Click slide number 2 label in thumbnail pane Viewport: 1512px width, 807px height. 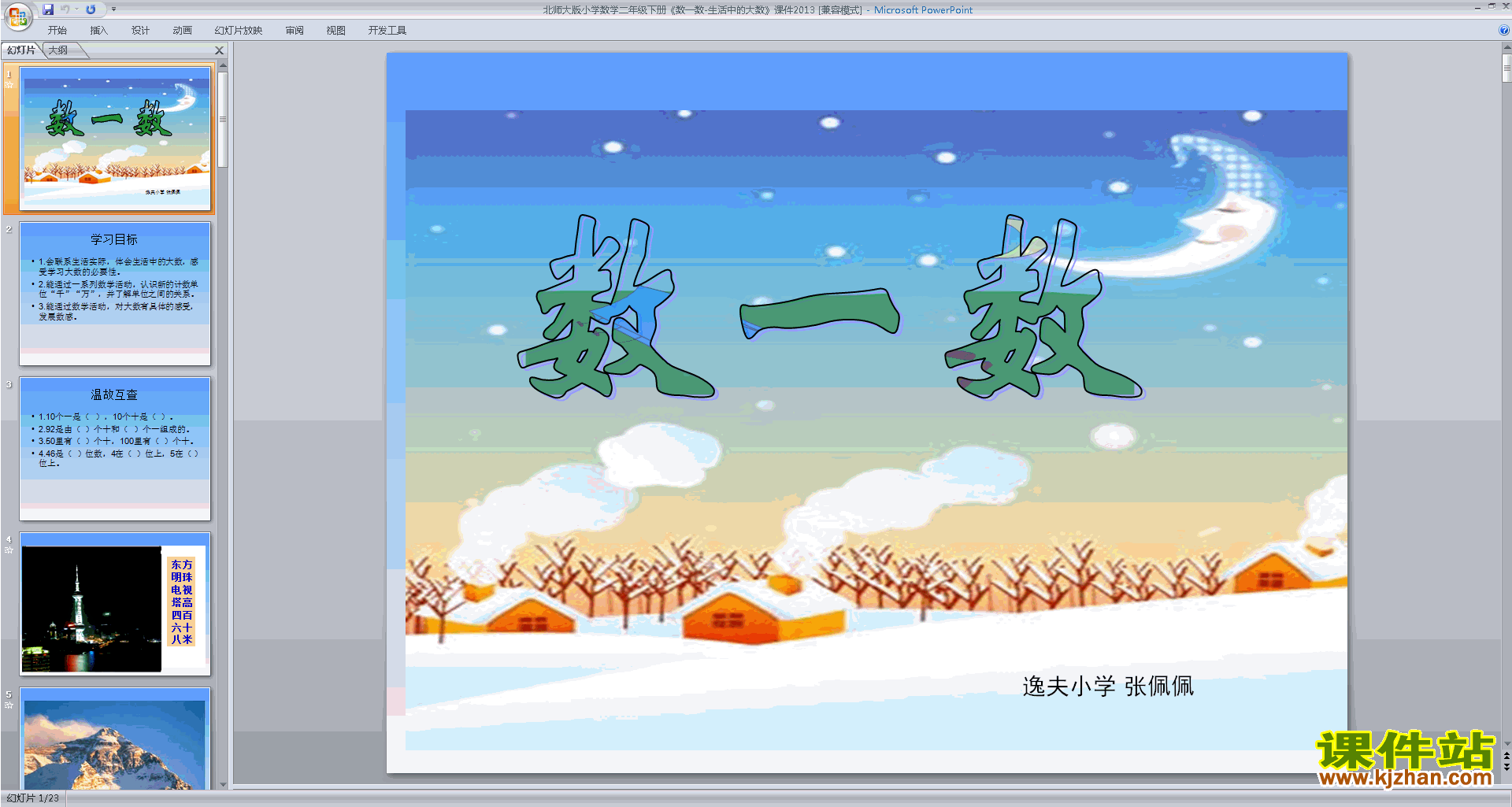point(9,229)
